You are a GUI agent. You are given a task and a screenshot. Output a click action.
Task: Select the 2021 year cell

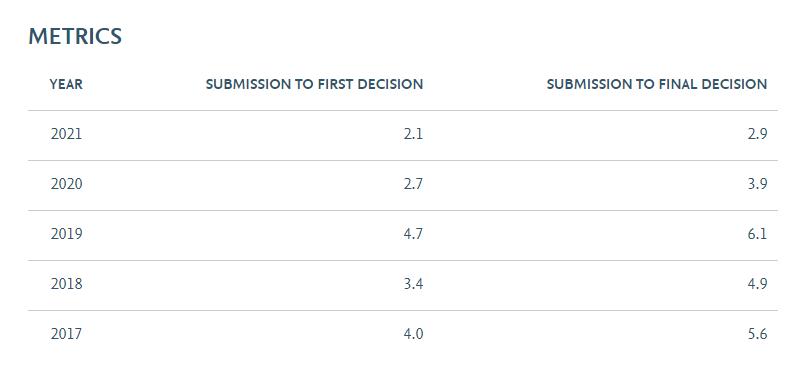66,134
